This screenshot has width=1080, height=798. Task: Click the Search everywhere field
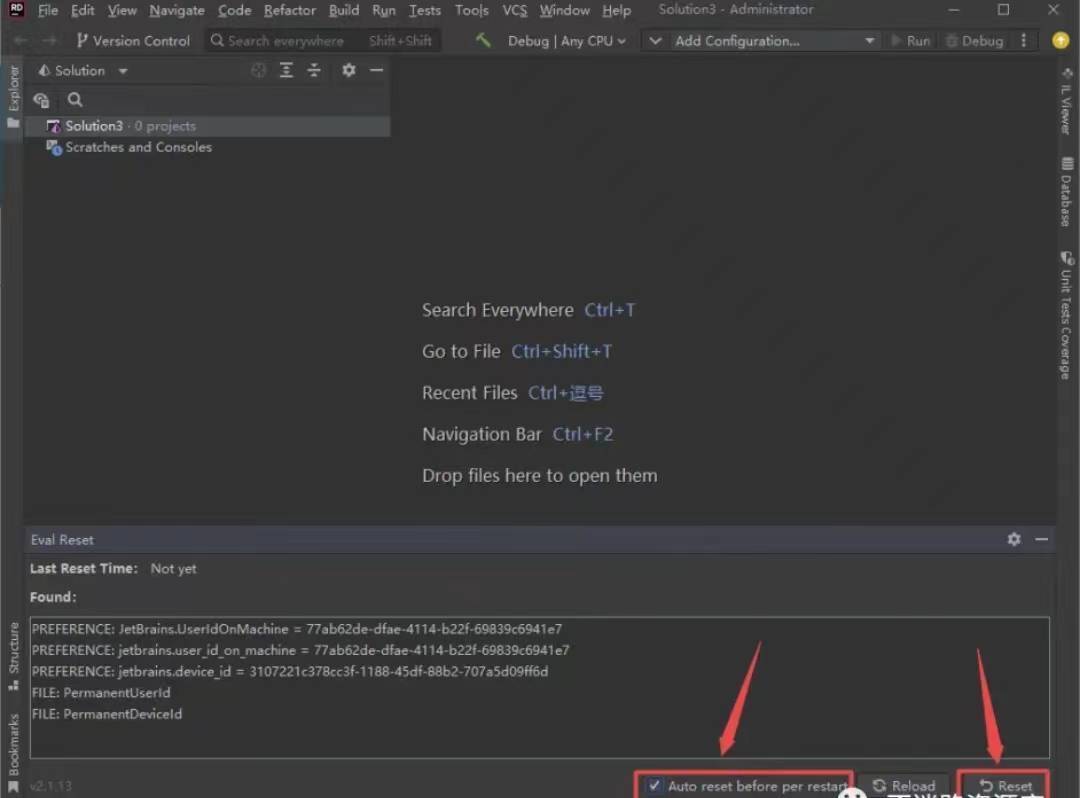pos(322,41)
